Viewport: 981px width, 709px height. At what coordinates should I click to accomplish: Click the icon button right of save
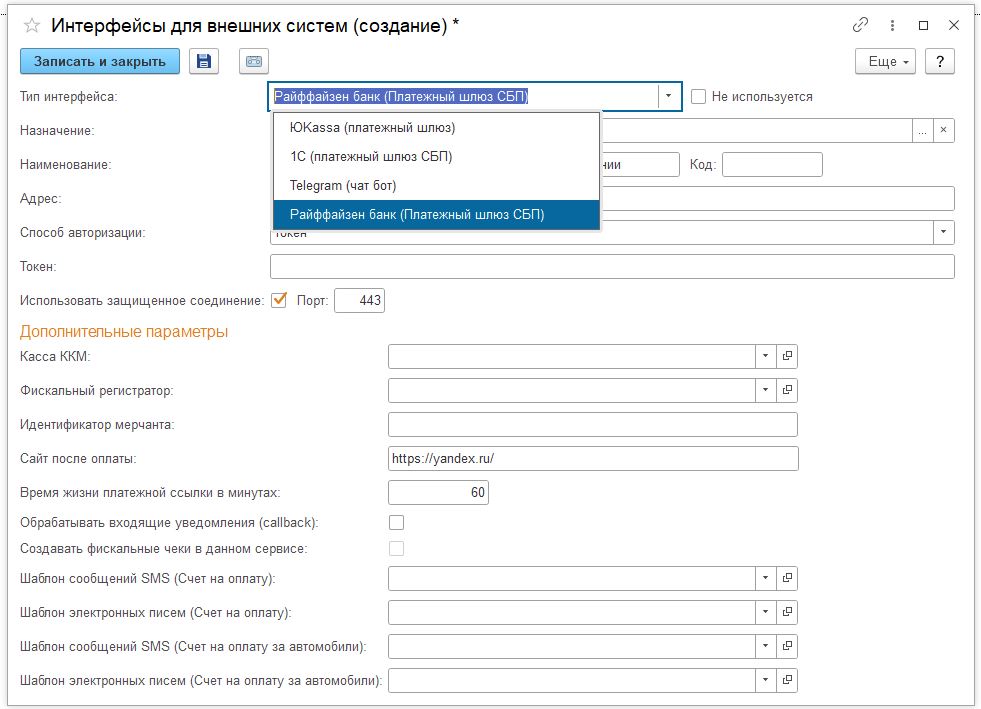(254, 61)
